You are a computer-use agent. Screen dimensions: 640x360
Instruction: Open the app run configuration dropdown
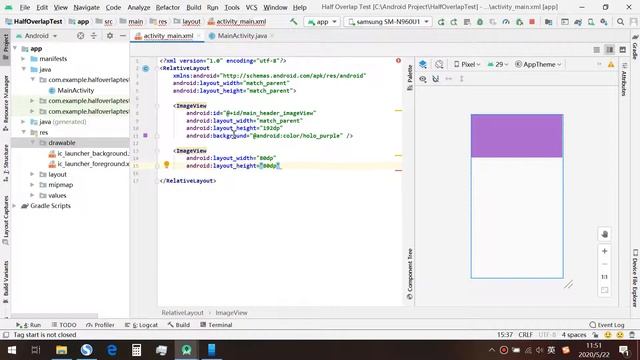(x=322, y=22)
